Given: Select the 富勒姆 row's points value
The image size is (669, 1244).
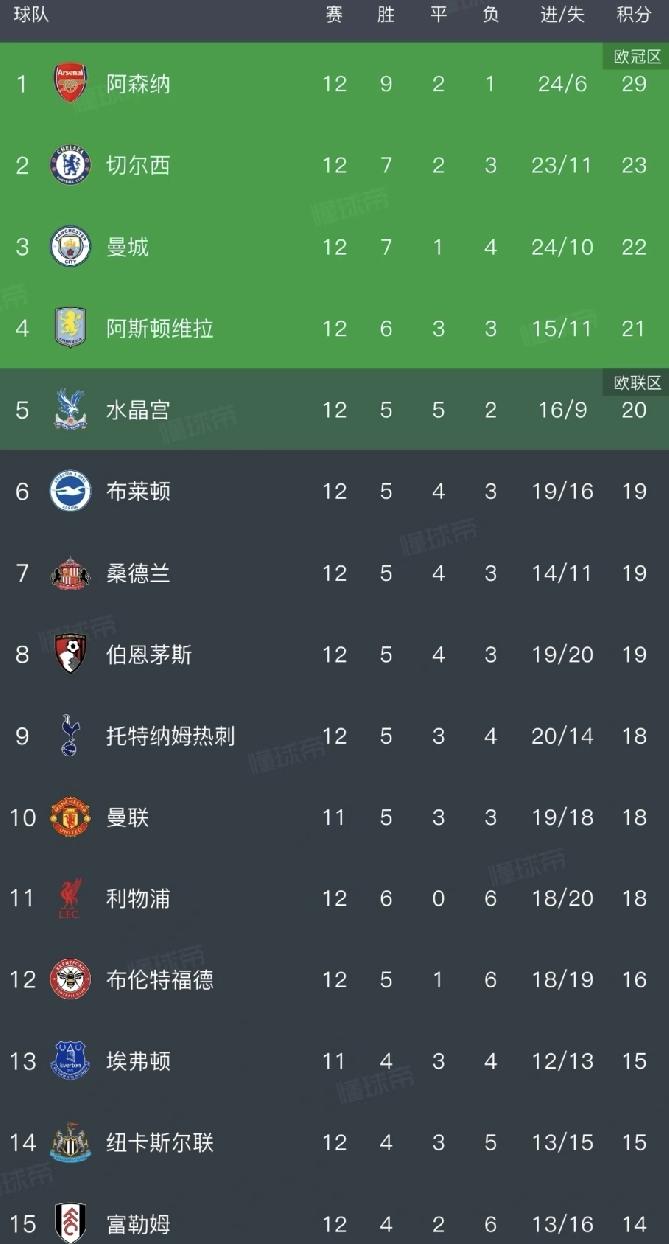Looking at the screenshot, I should click(634, 1224).
